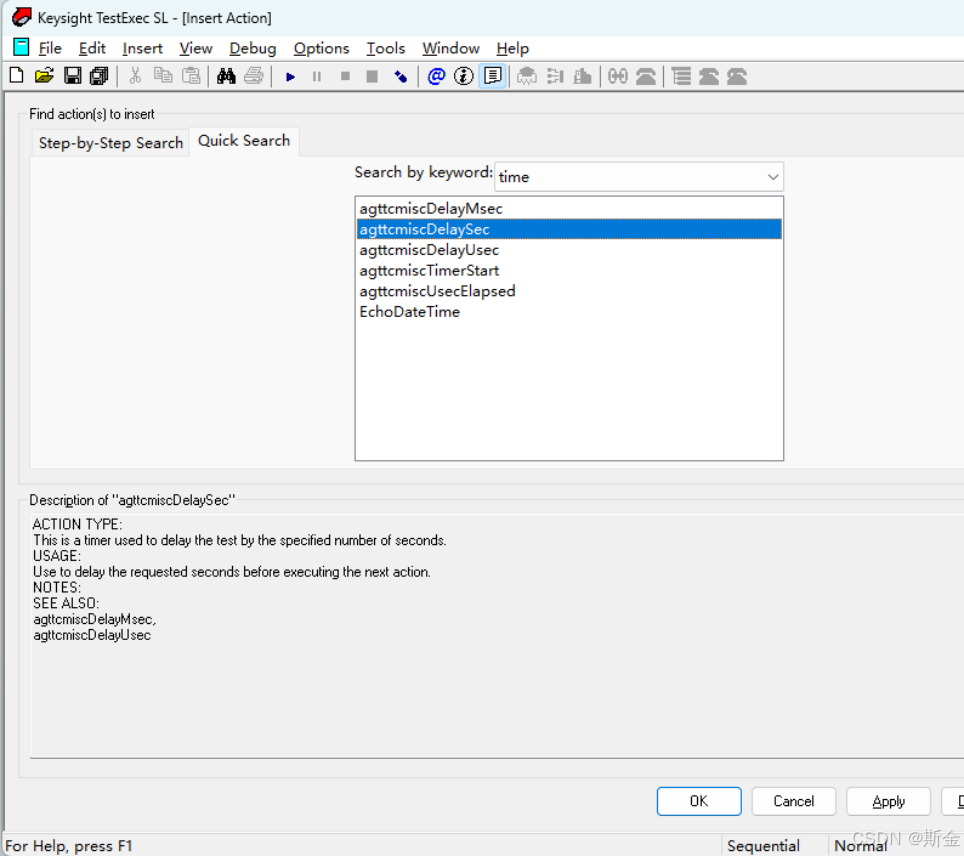Screen dimensions: 964x856
Task: Click the small Stop square icon
Action: click(x=345, y=76)
